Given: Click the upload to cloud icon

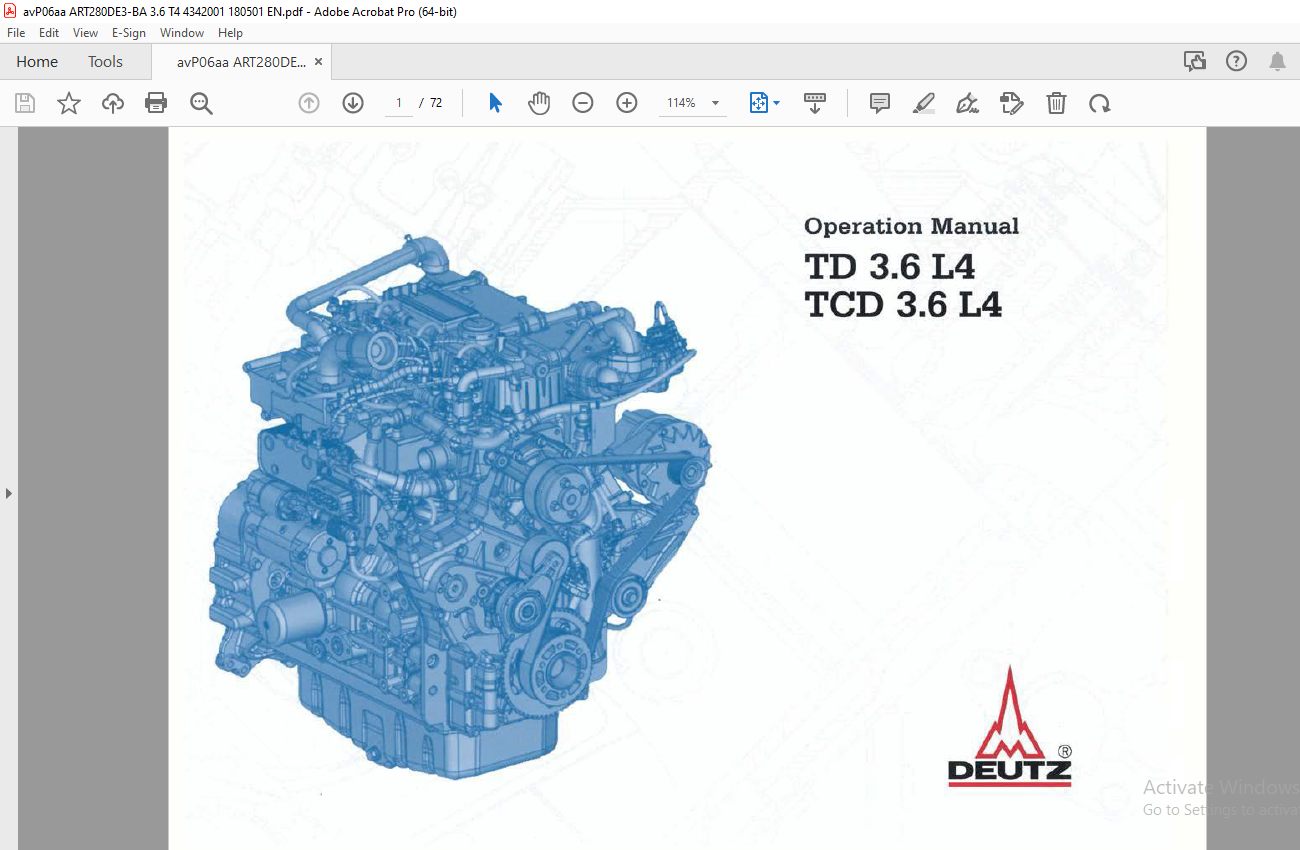Looking at the screenshot, I should point(113,103).
